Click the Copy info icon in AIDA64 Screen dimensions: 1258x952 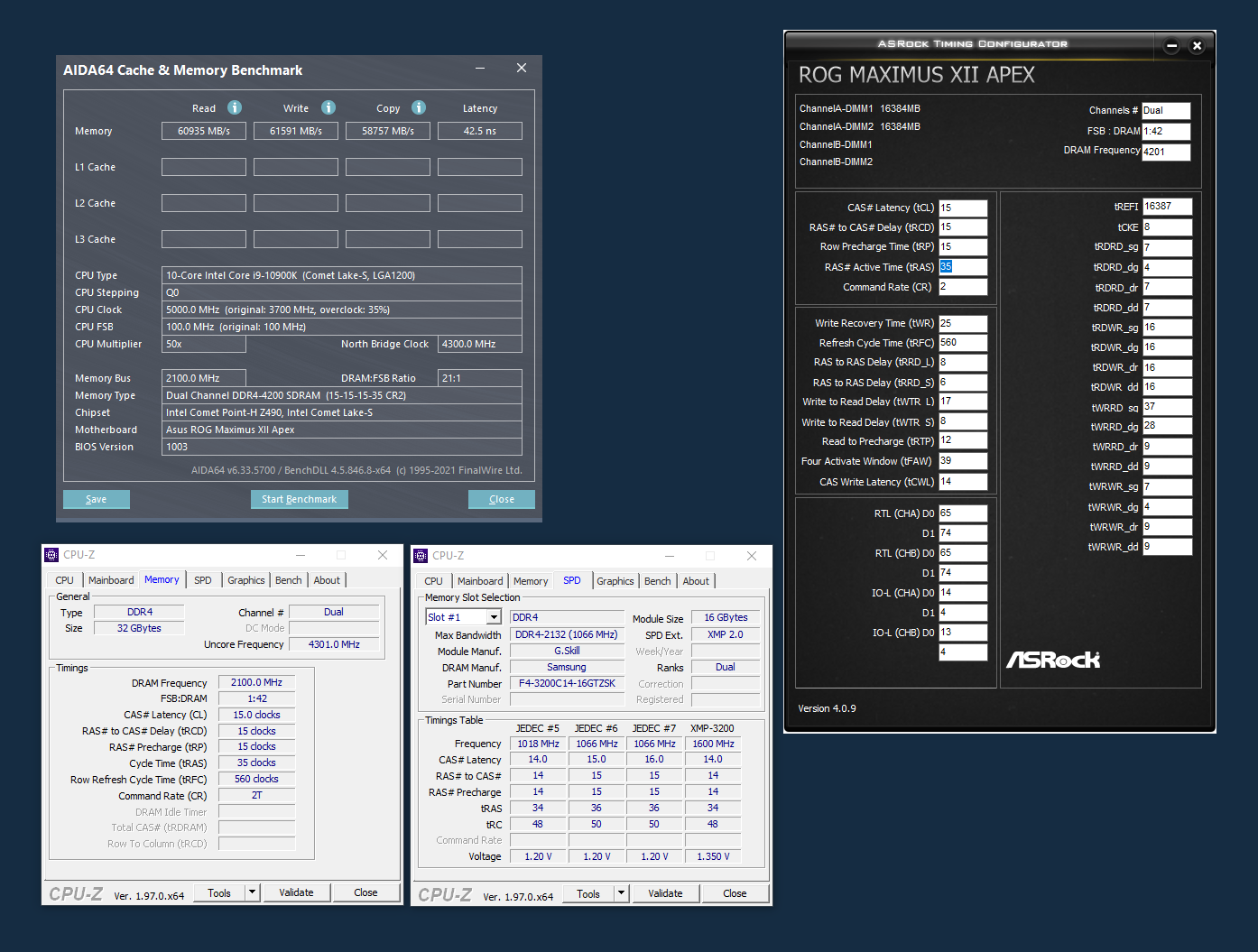(x=419, y=107)
